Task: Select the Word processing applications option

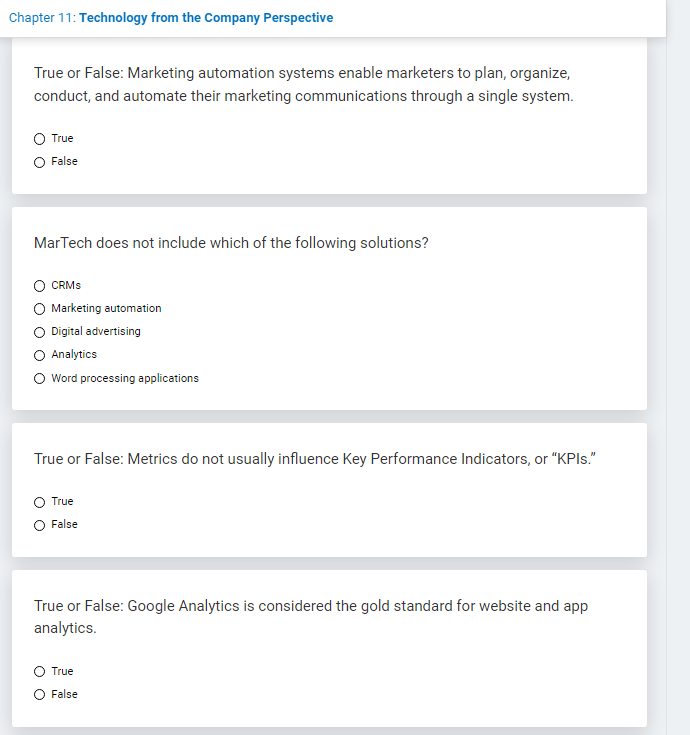Action: (x=40, y=379)
